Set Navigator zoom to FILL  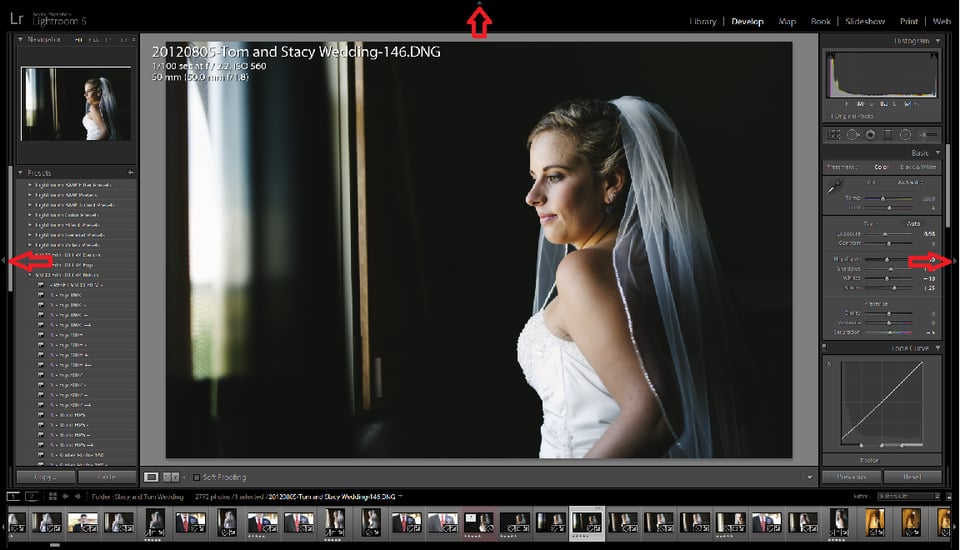(93, 40)
